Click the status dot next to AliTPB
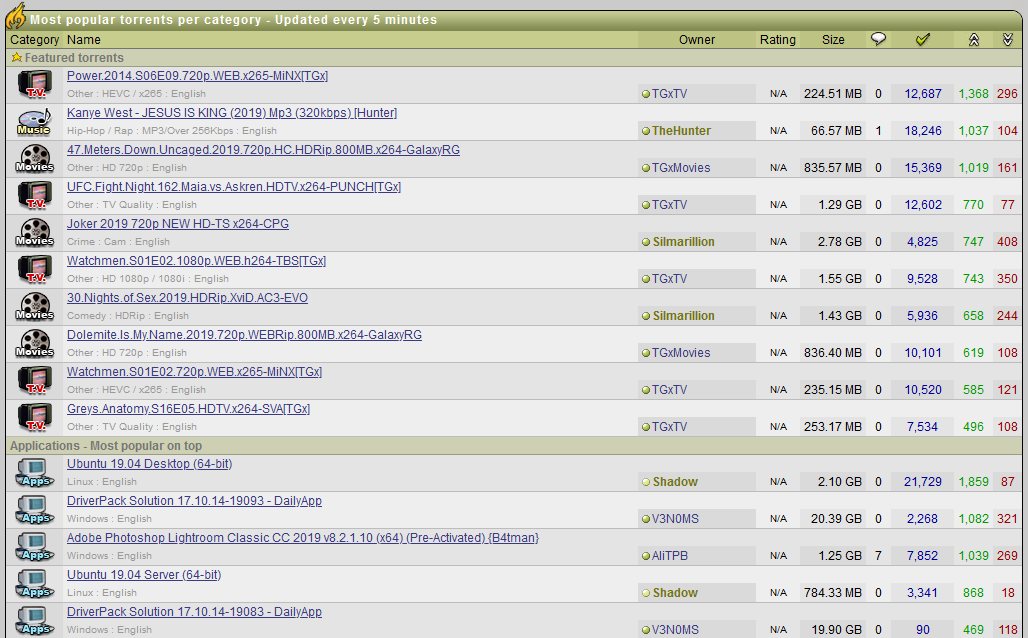1028x638 pixels. 646,556
